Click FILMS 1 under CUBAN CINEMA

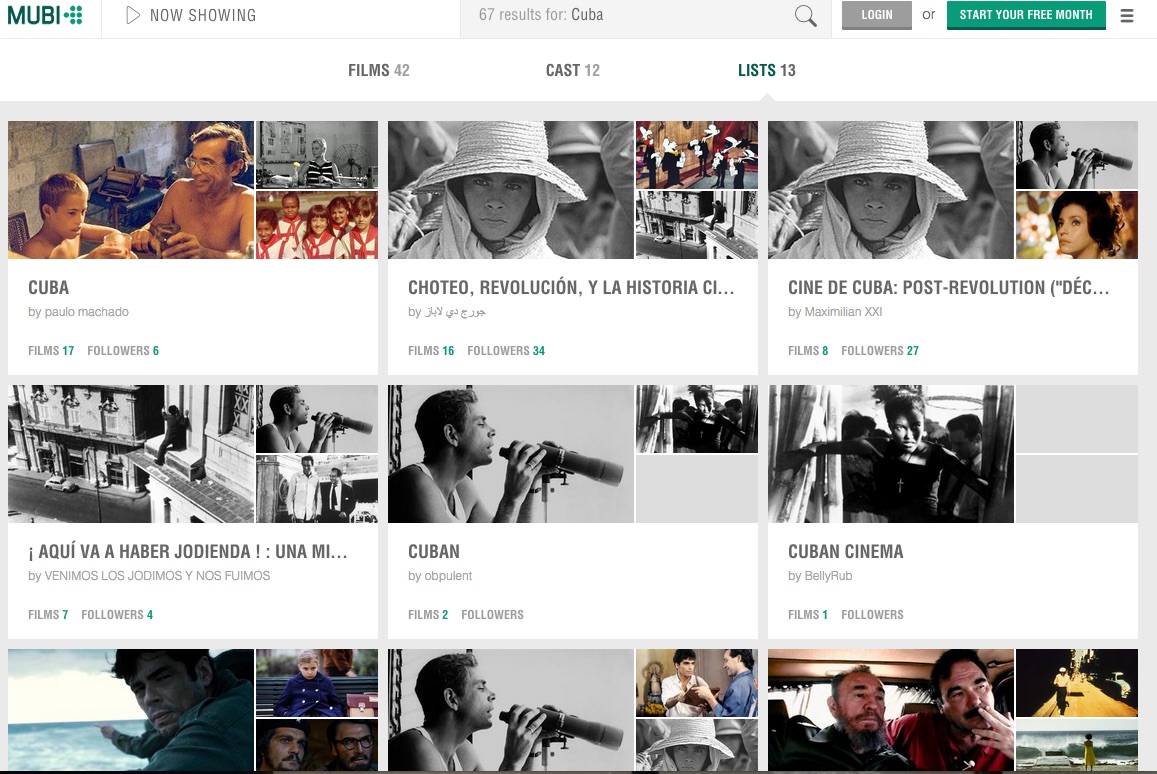[808, 615]
